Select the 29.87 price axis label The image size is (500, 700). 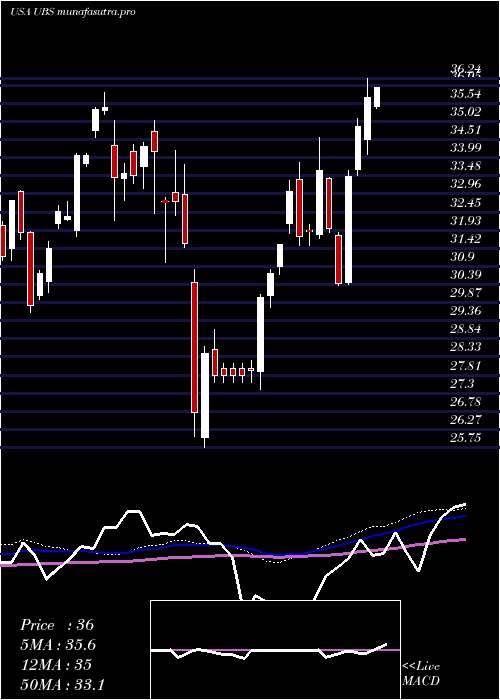point(465,293)
